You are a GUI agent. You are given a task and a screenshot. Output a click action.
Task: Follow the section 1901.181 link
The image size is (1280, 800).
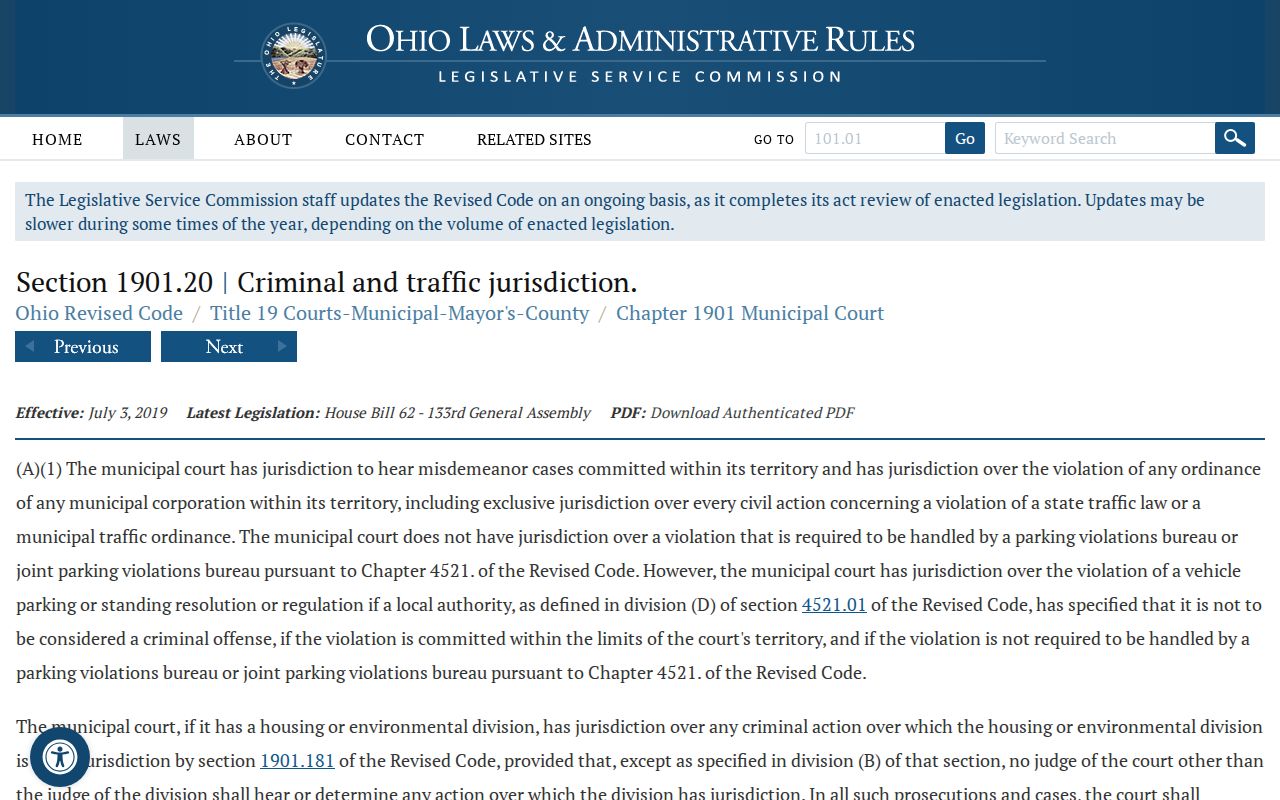(297, 761)
